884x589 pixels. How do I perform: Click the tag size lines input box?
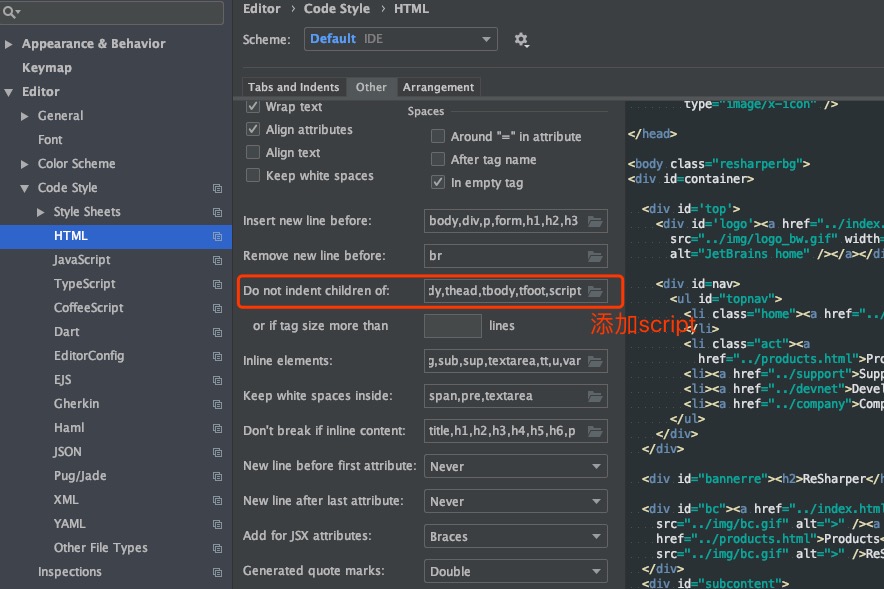(x=453, y=326)
